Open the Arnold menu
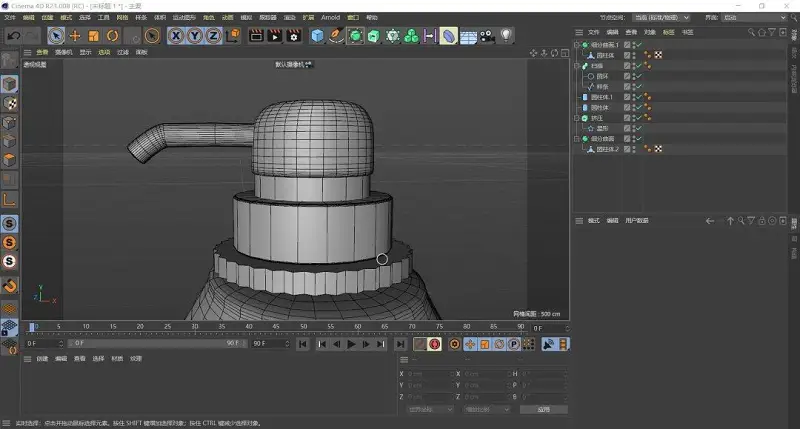This screenshot has height=429, width=800. (x=331, y=17)
